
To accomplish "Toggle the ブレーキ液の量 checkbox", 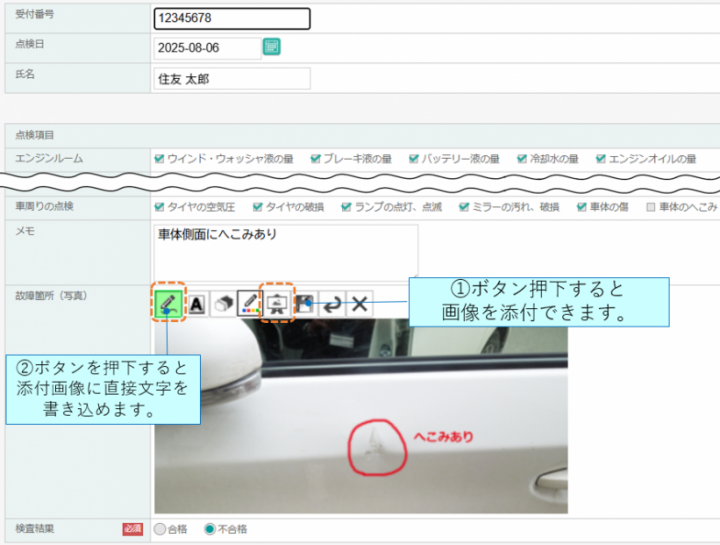I will coord(315,159).
